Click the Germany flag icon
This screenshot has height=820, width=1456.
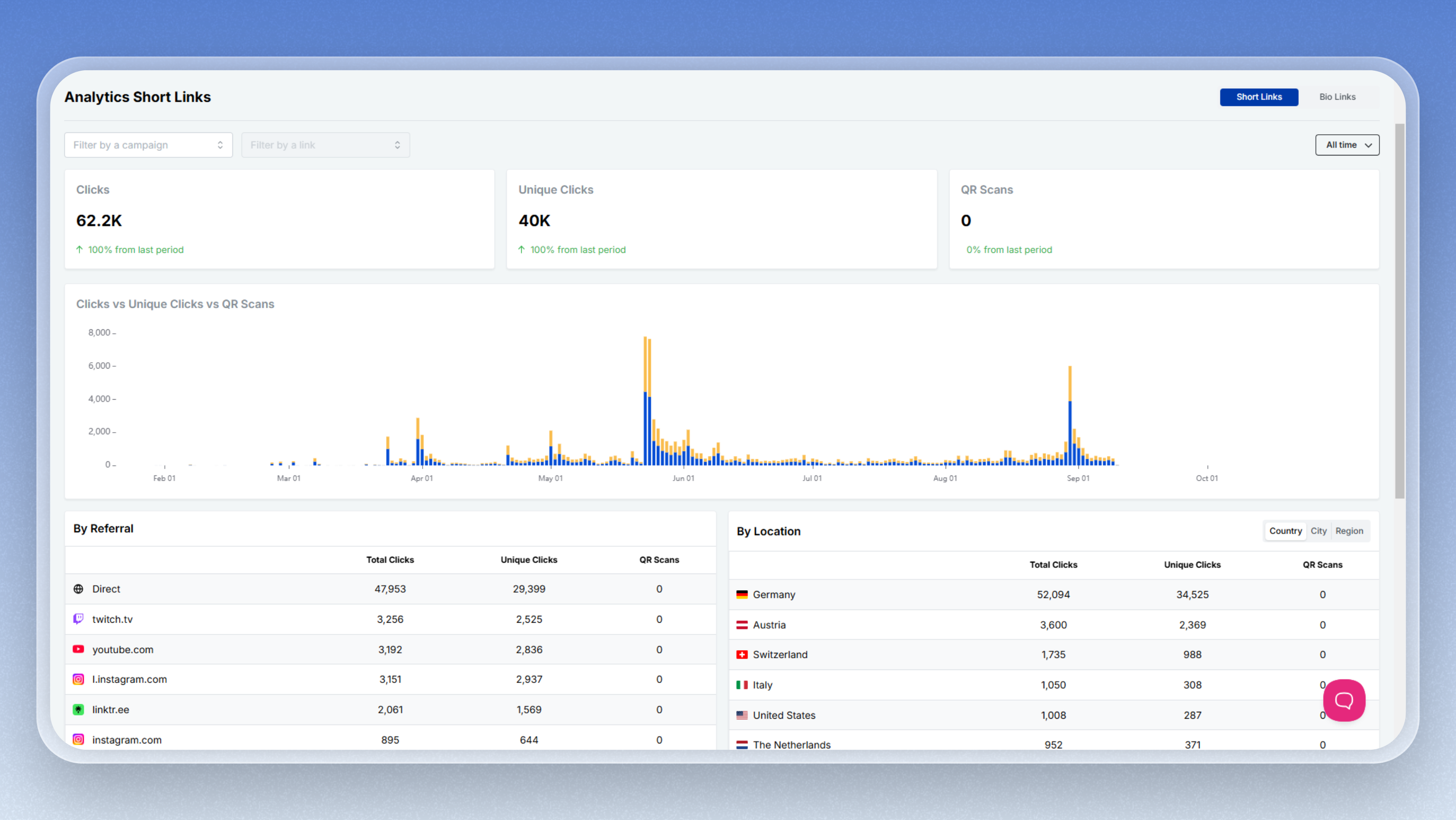[742, 595]
